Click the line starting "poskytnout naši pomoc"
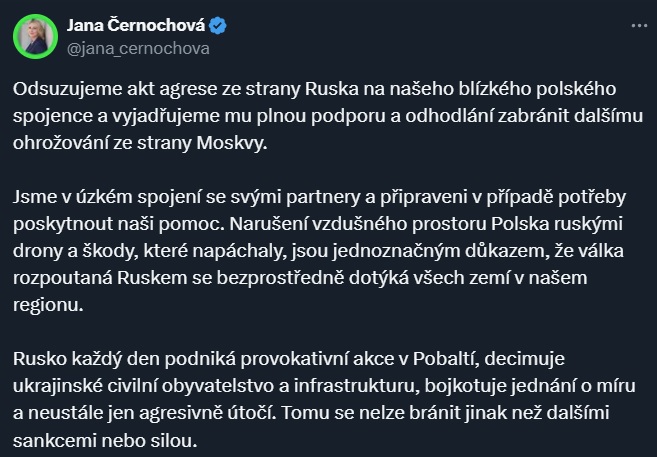This screenshot has width=657, height=457. pos(318,224)
